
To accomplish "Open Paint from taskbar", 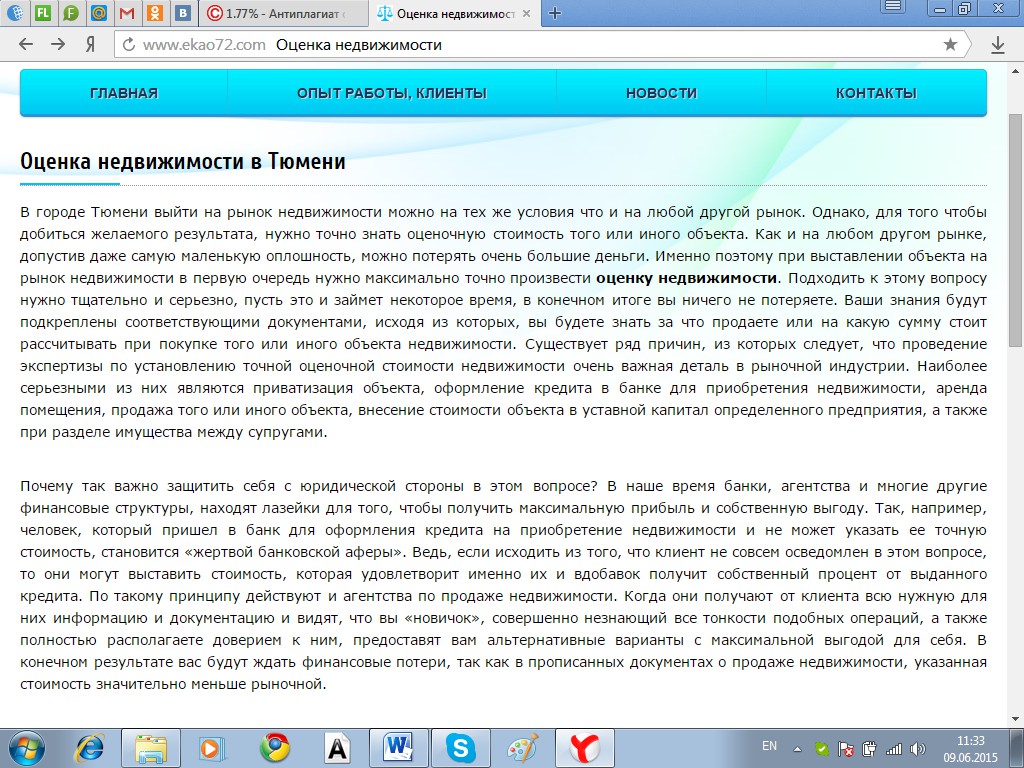I will tap(522, 748).
